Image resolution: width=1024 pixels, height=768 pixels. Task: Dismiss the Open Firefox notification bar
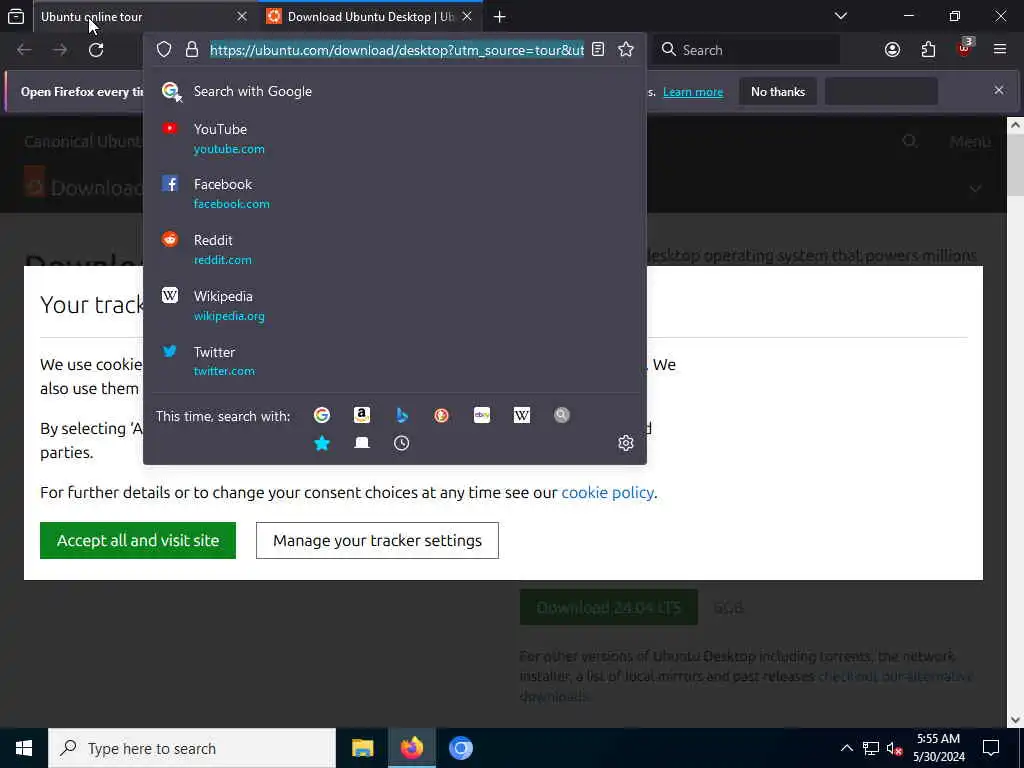(999, 90)
